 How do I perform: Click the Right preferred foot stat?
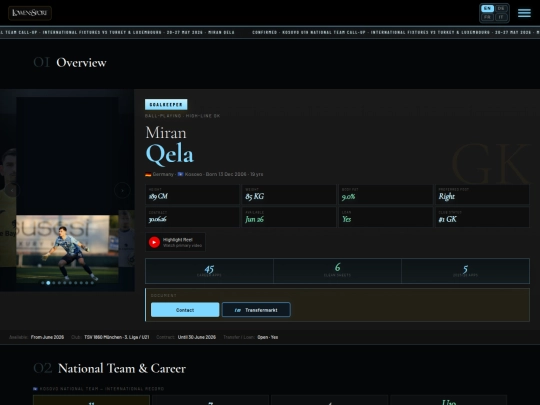pyautogui.click(x=482, y=195)
